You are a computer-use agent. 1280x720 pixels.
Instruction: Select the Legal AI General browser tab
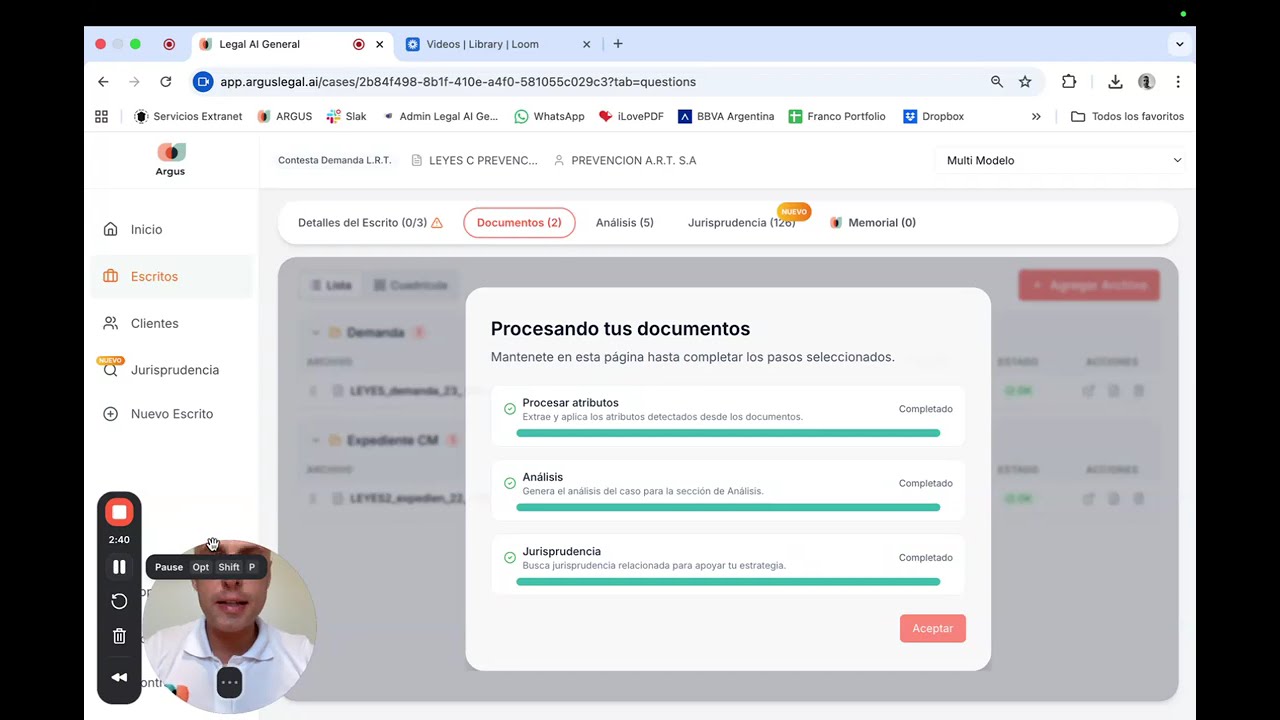point(260,44)
